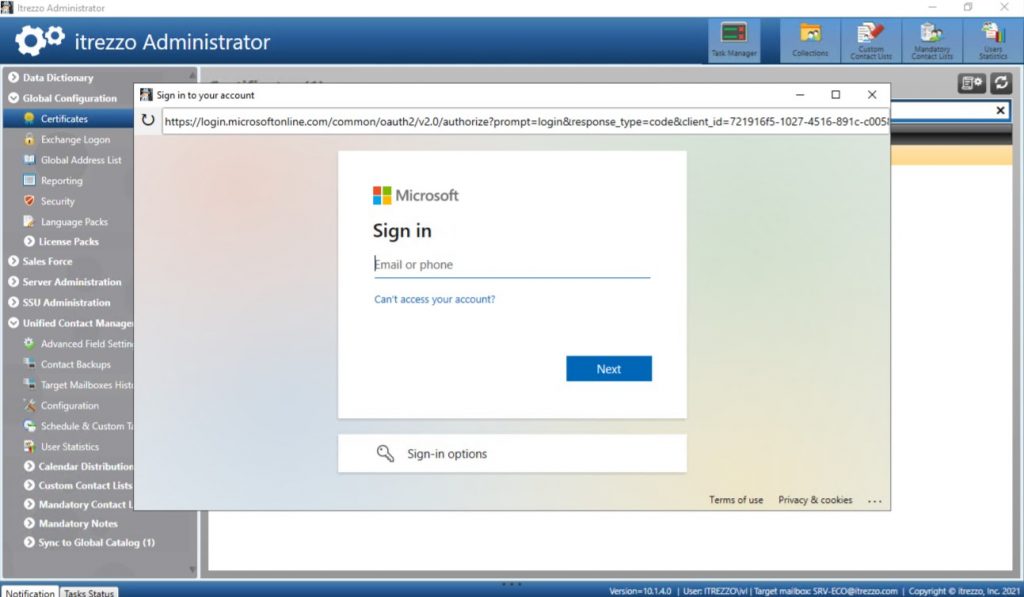Select Global Address List entry
This screenshot has width=1024, height=597.
(81, 159)
